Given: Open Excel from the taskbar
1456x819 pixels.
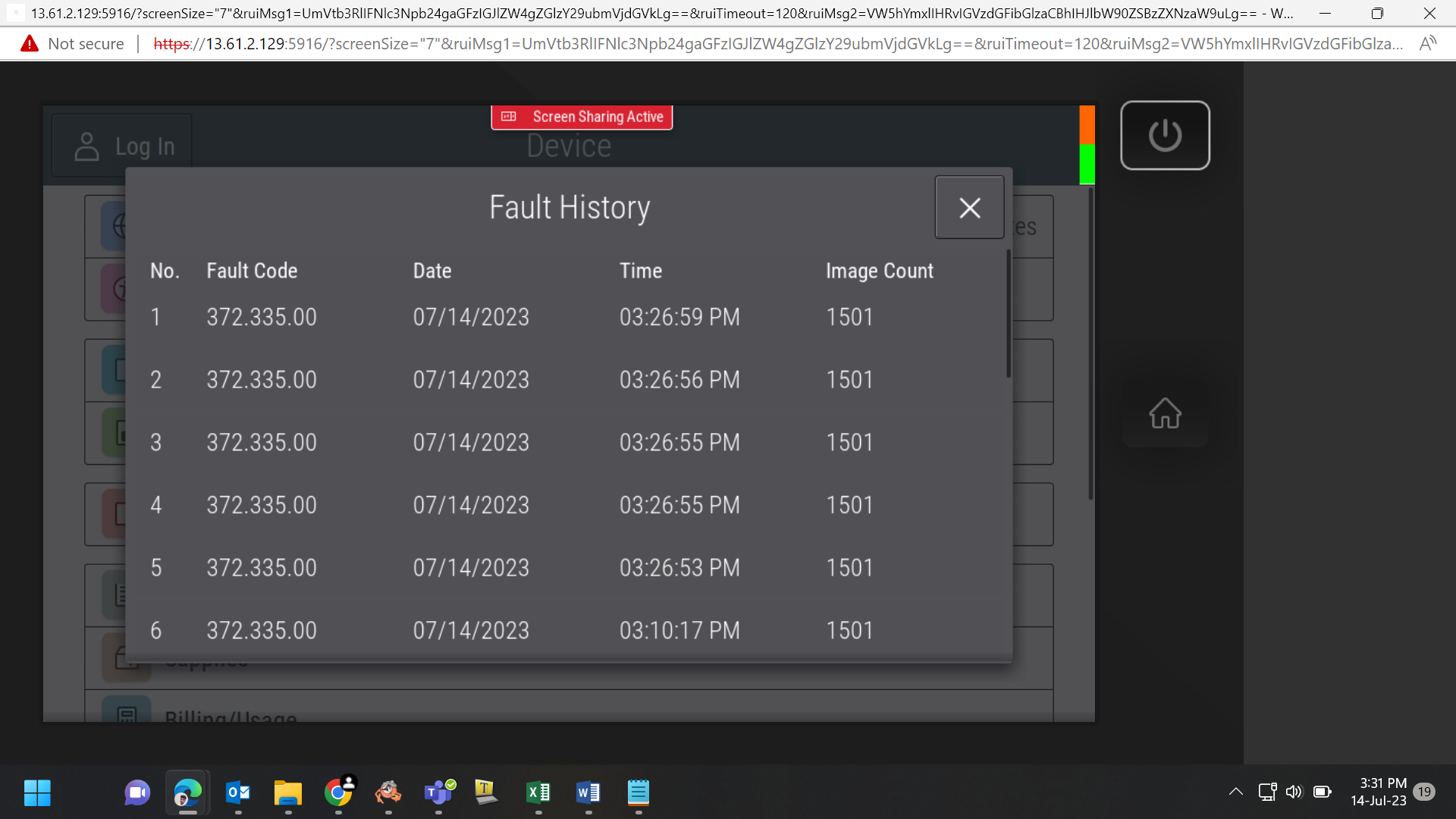Looking at the screenshot, I should click(538, 793).
